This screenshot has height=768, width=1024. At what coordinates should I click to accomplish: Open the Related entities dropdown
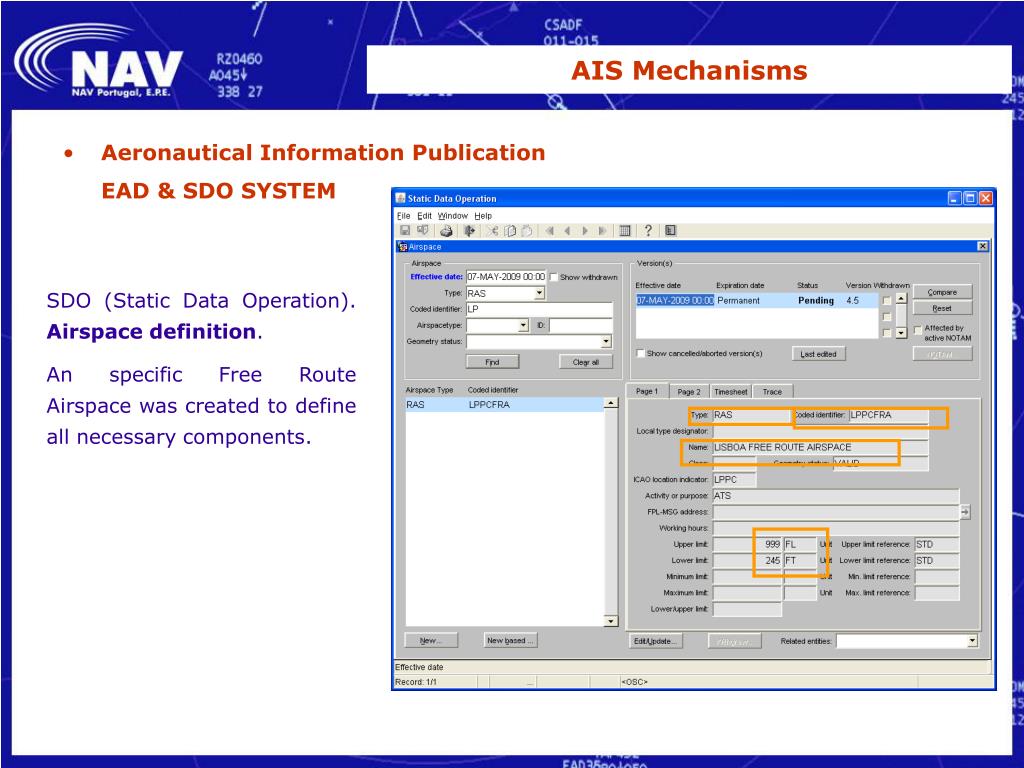972,641
